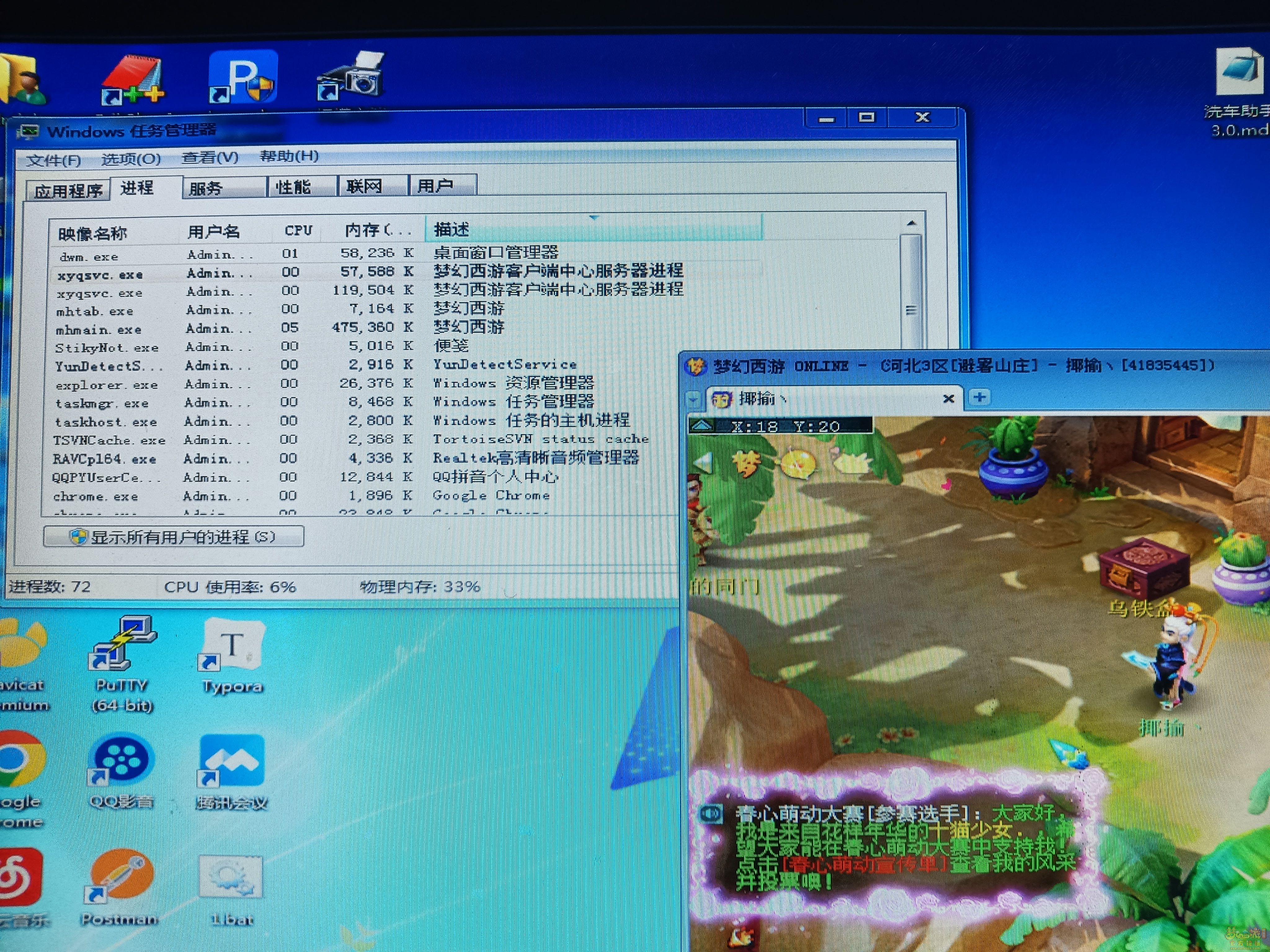
Task: Switch to the 服务 tab
Action: tap(224, 188)
